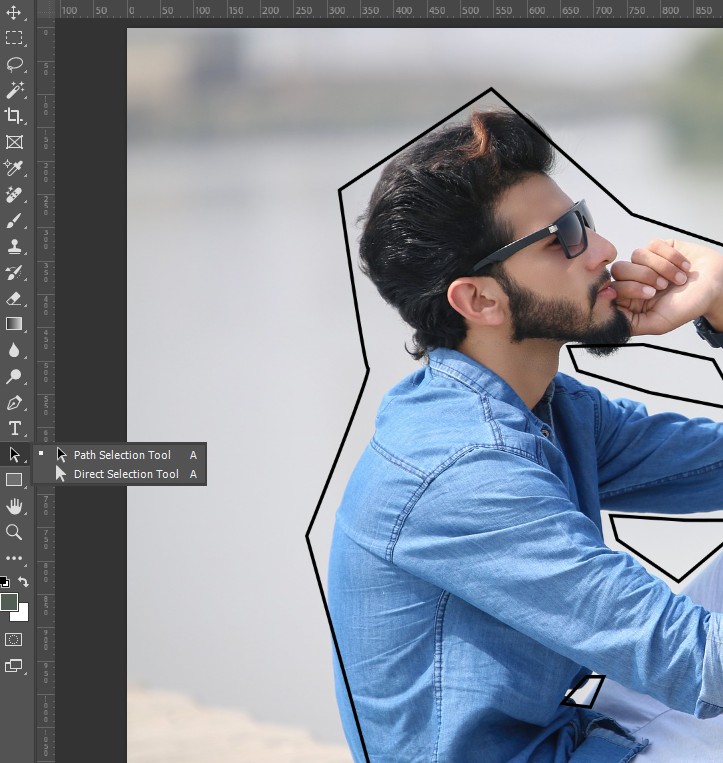The height and width of the screenshot is (763, 723).
Task: Swap foreground and background colors
Action: (x=23, y=581)
